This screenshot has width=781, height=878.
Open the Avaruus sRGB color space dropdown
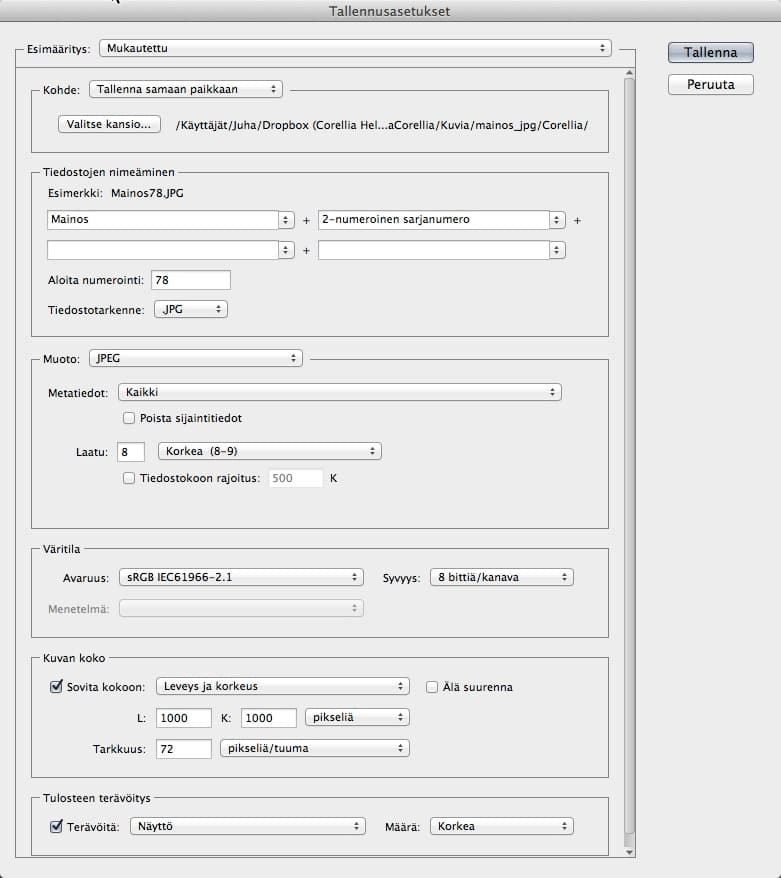[x=241, y=577]
